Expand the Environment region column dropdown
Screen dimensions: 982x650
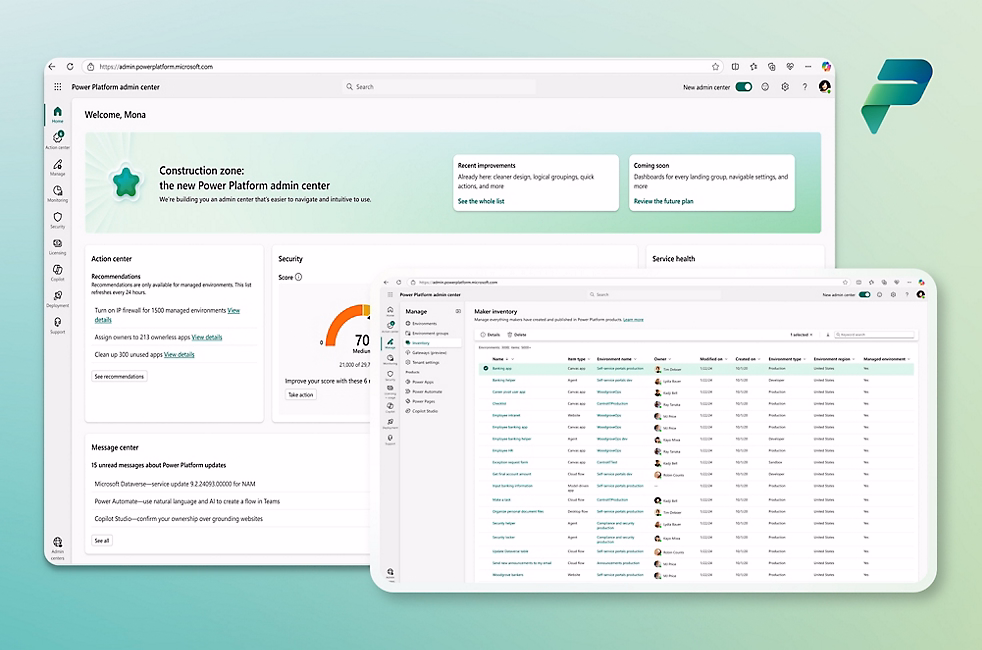(x=854, y=359)
